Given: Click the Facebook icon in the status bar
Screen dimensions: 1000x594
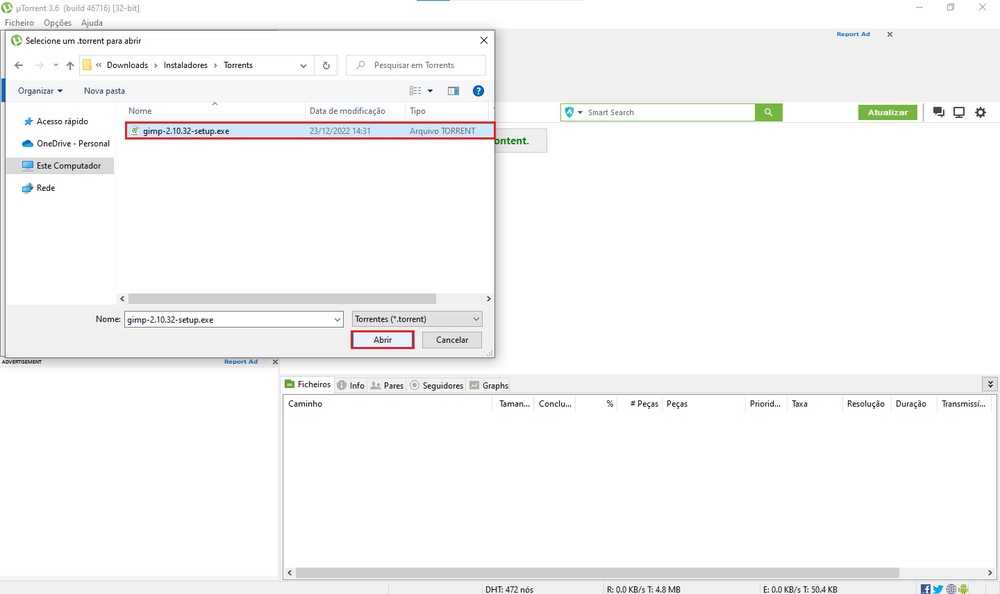Looking at the screenshot, I should pyautogui.click(x=925, y=588).
